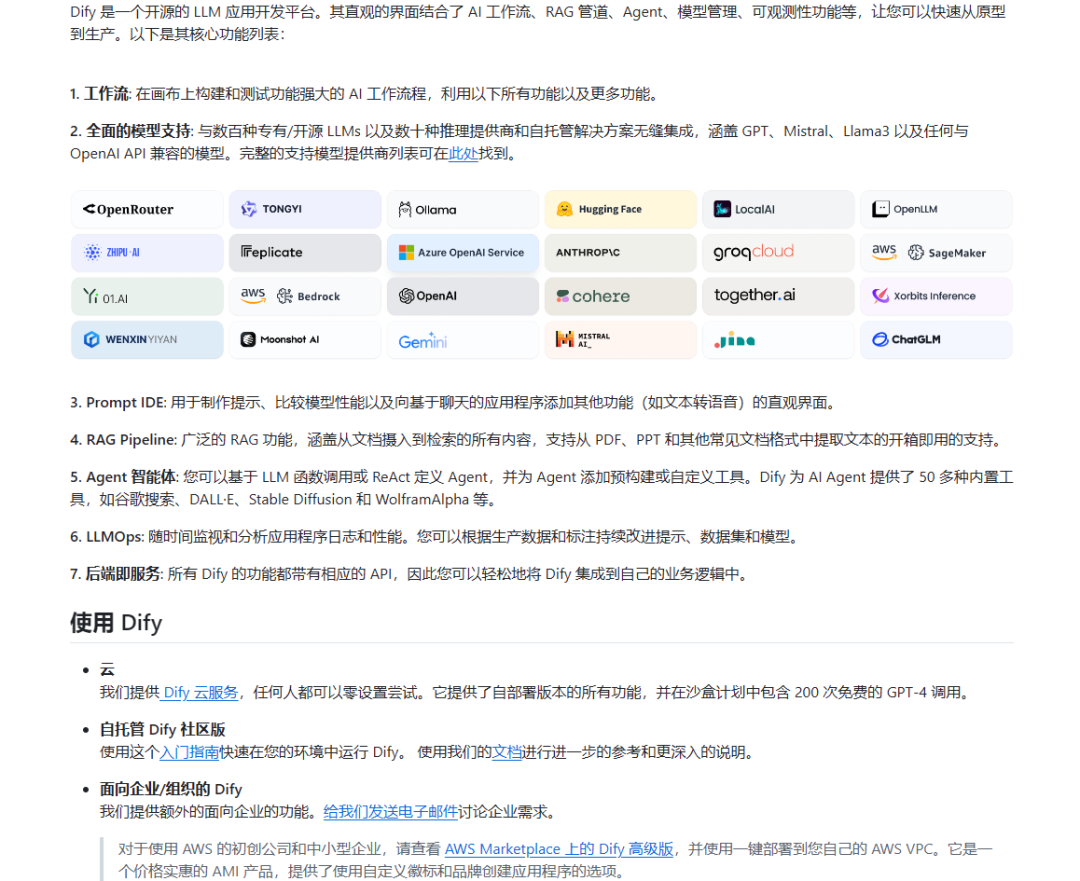
Task: Click the 后端即服务 feature label
Action: coord(123,574)
